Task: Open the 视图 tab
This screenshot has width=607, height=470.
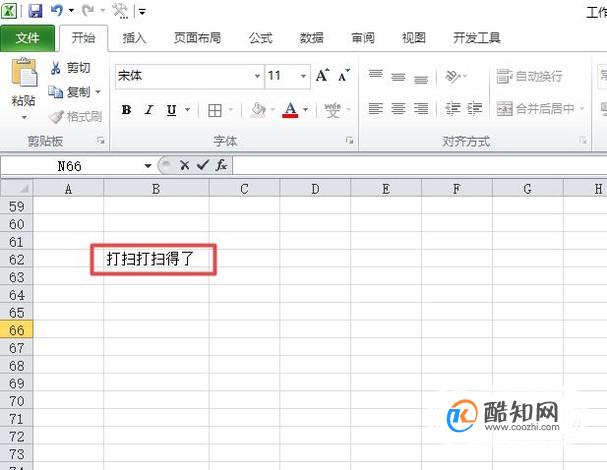Action: click(414, 38)
